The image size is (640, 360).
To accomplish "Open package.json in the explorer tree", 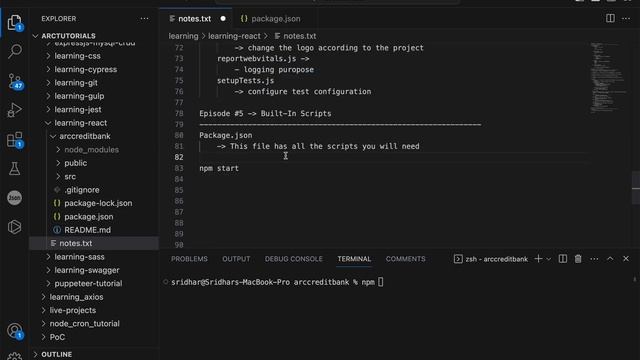I will click(89, 217).
